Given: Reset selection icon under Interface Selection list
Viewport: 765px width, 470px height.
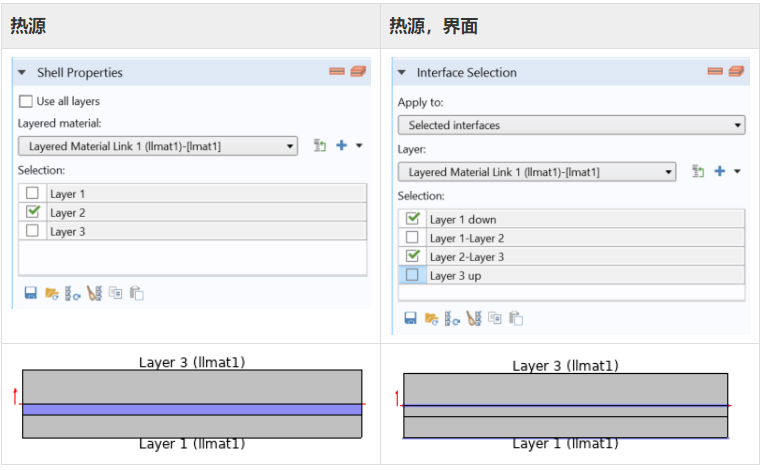Looking at the screenshot, I should [452, 319].
